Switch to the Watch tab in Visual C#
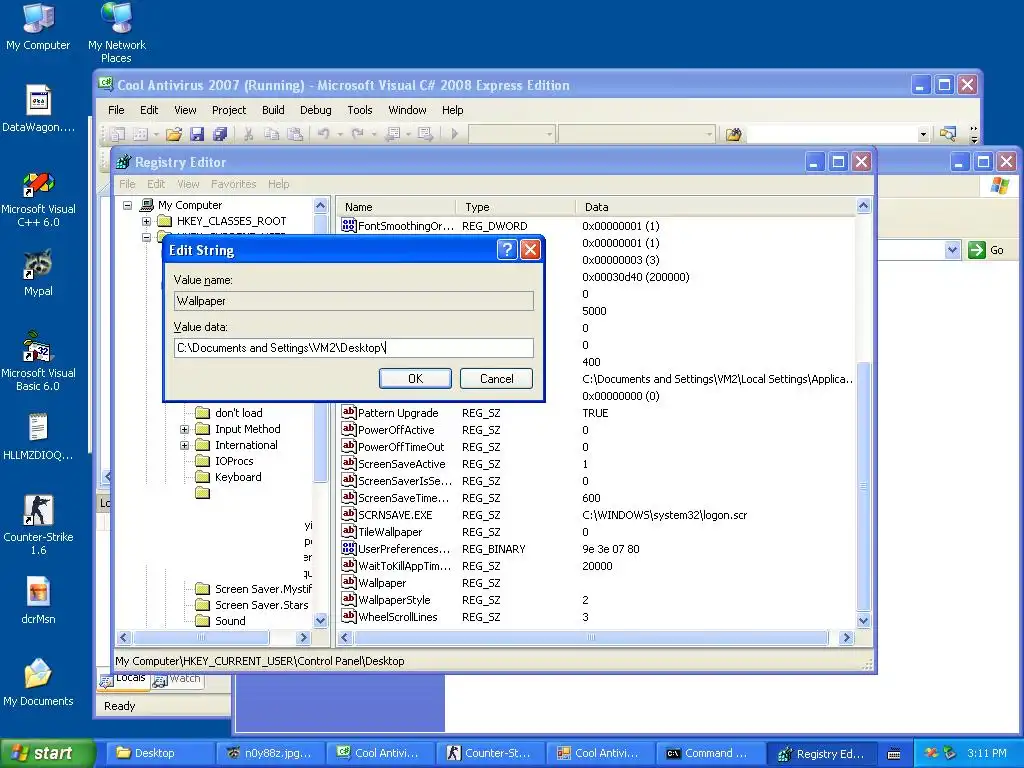Viewport: 1024px width, 768px height. coord(178,679)
